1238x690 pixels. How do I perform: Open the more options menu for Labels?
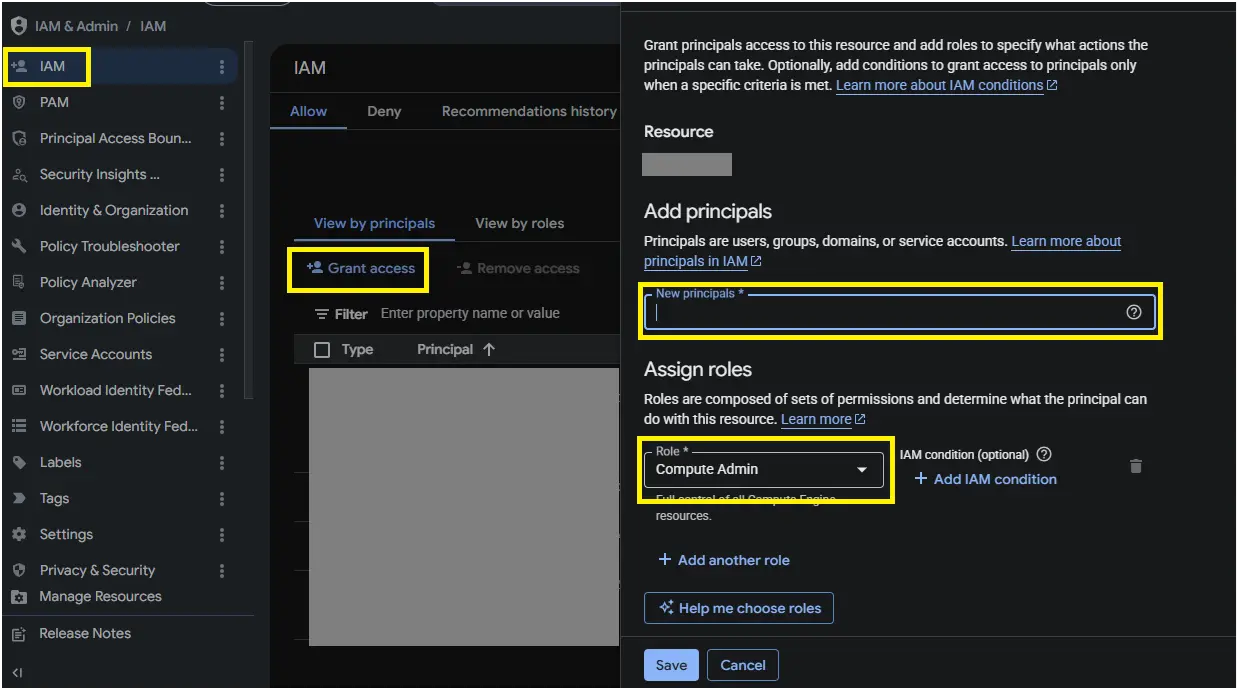(221, 462)
